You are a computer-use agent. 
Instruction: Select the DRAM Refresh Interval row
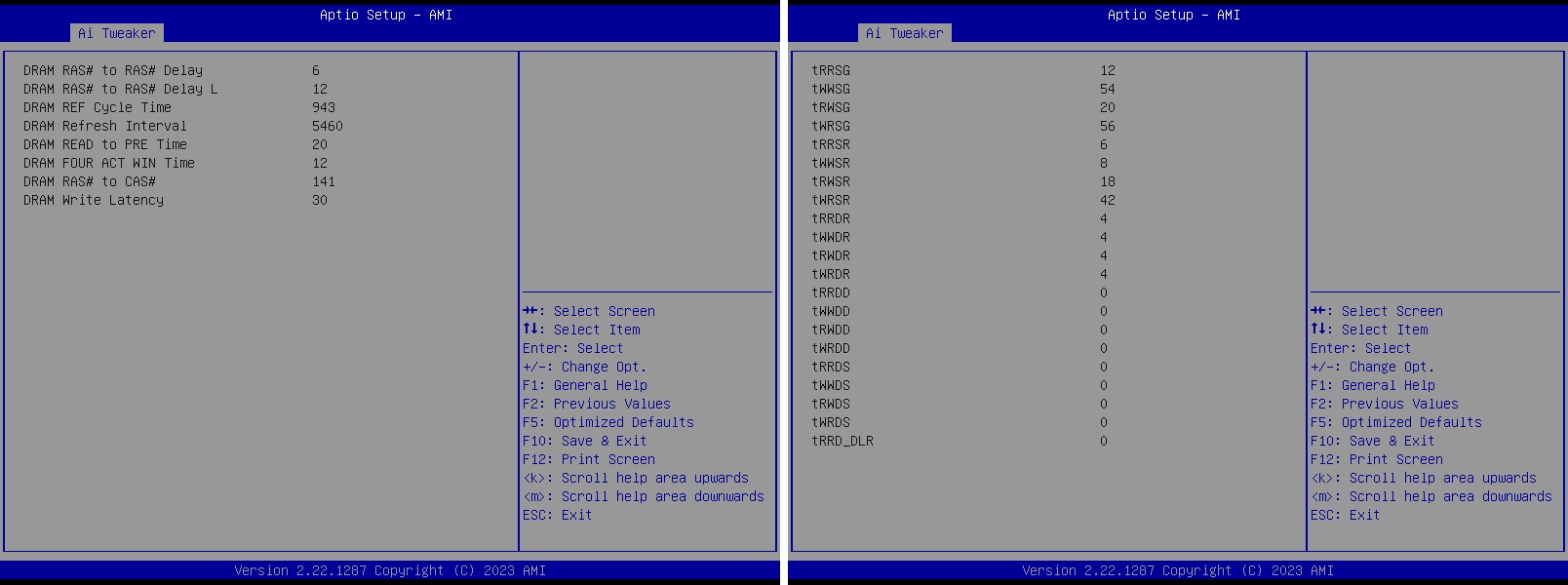[x=183, y=126]
